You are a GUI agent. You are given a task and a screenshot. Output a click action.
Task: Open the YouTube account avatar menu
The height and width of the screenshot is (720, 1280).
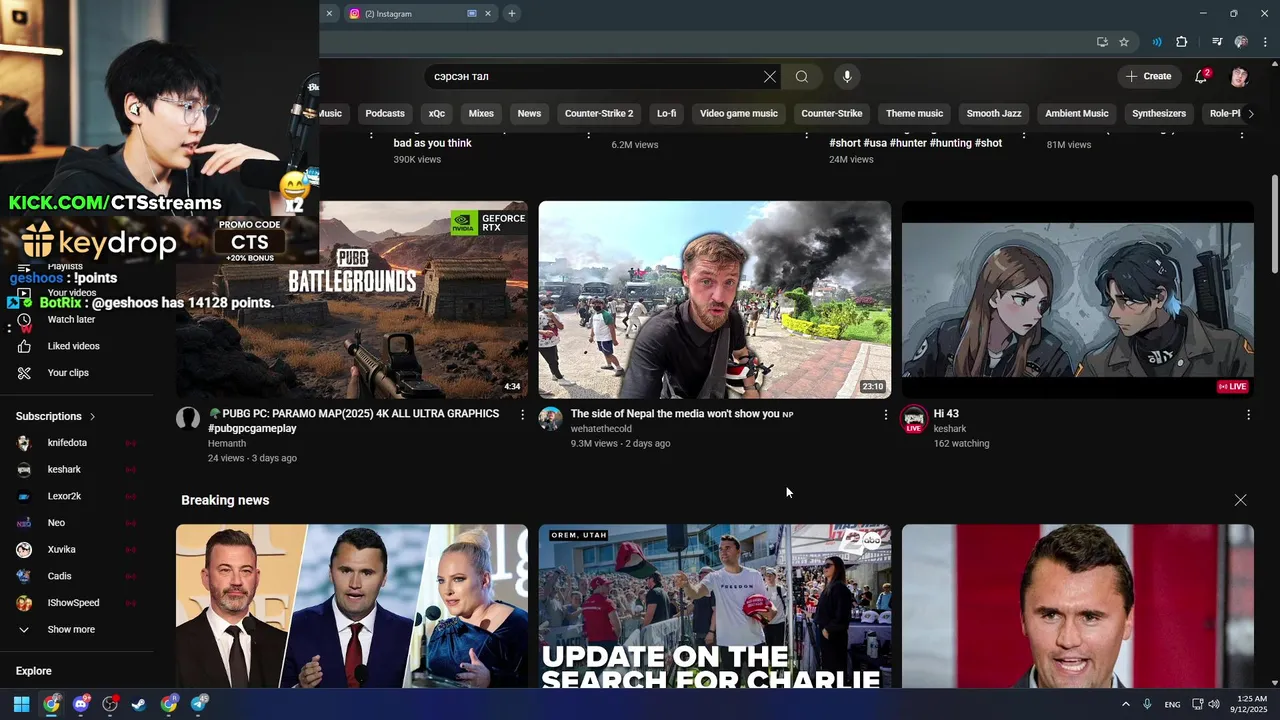coord(1240,76)
